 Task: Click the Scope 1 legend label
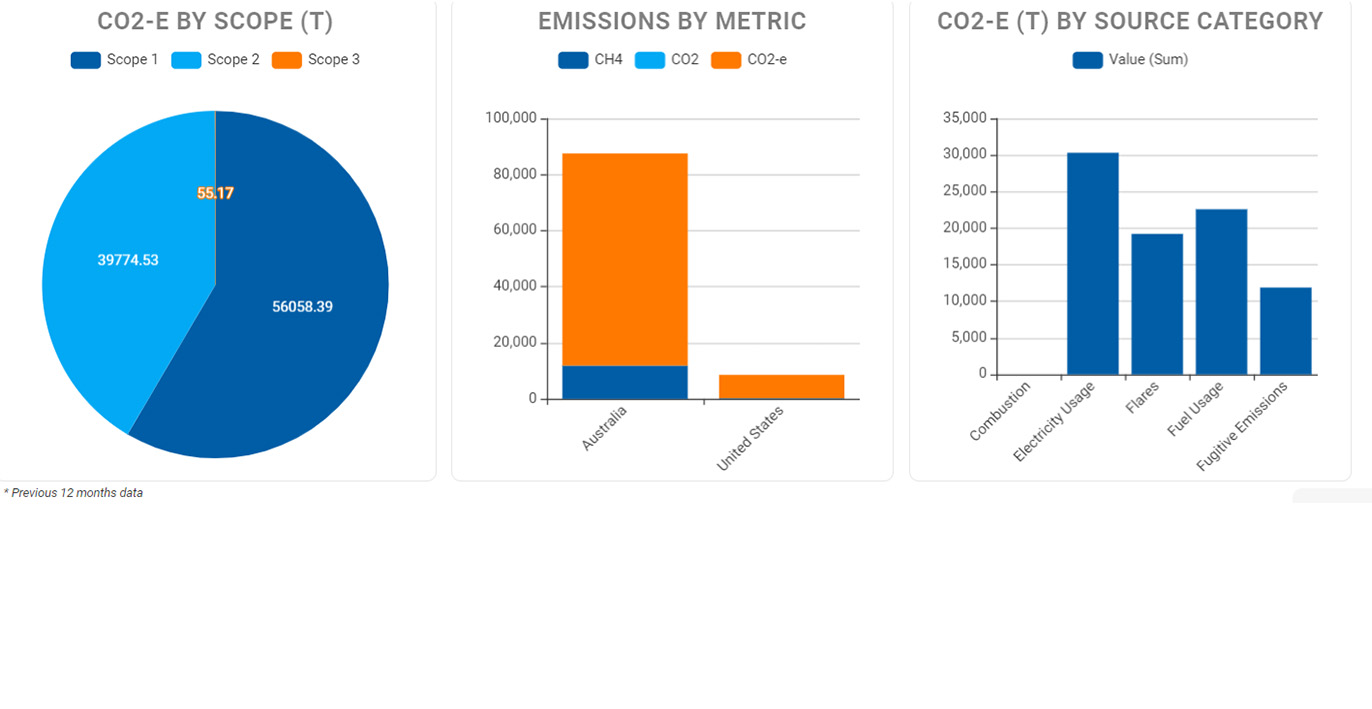pos(133,60)
